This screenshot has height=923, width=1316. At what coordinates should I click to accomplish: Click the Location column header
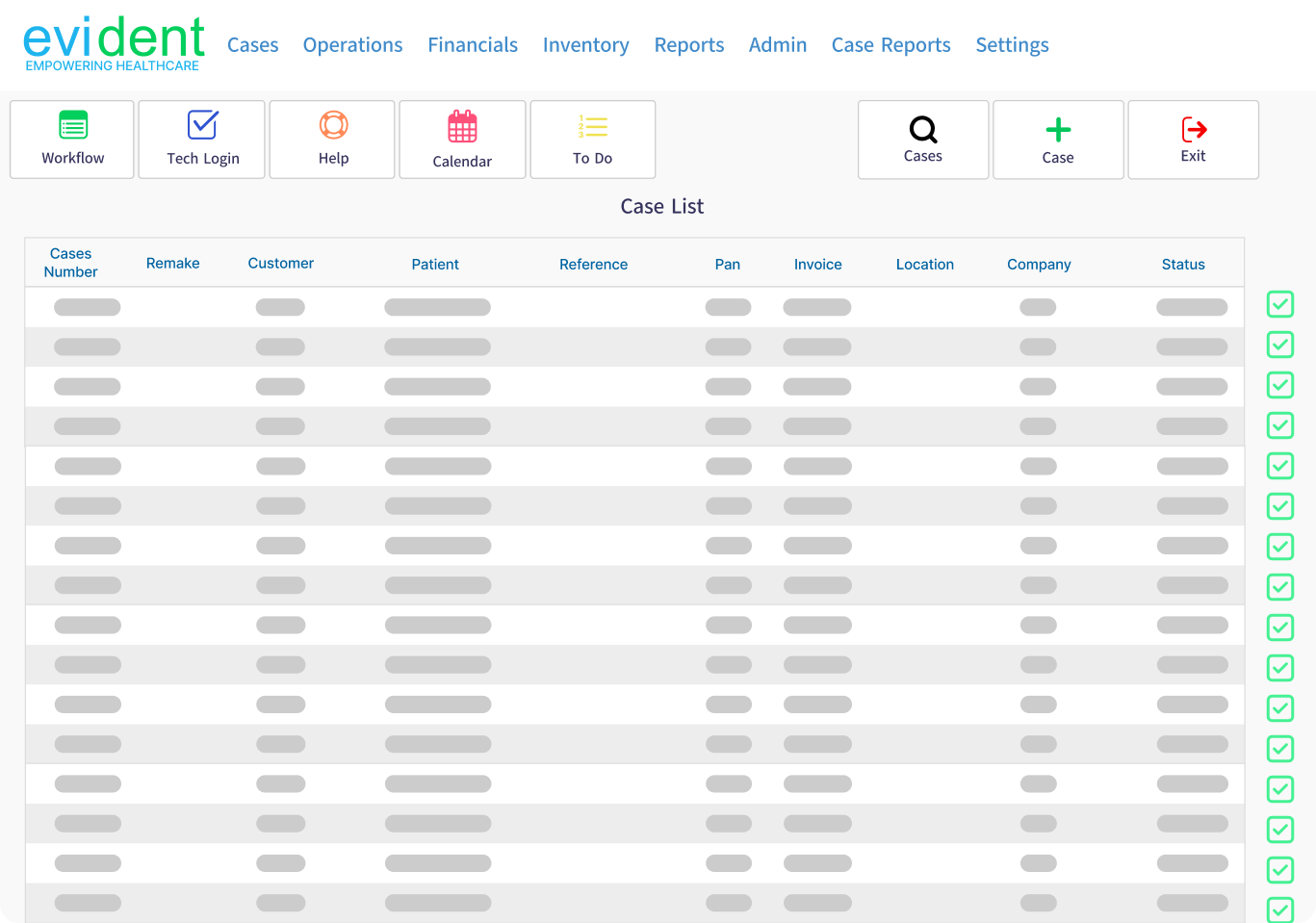(x=925, y=264)
